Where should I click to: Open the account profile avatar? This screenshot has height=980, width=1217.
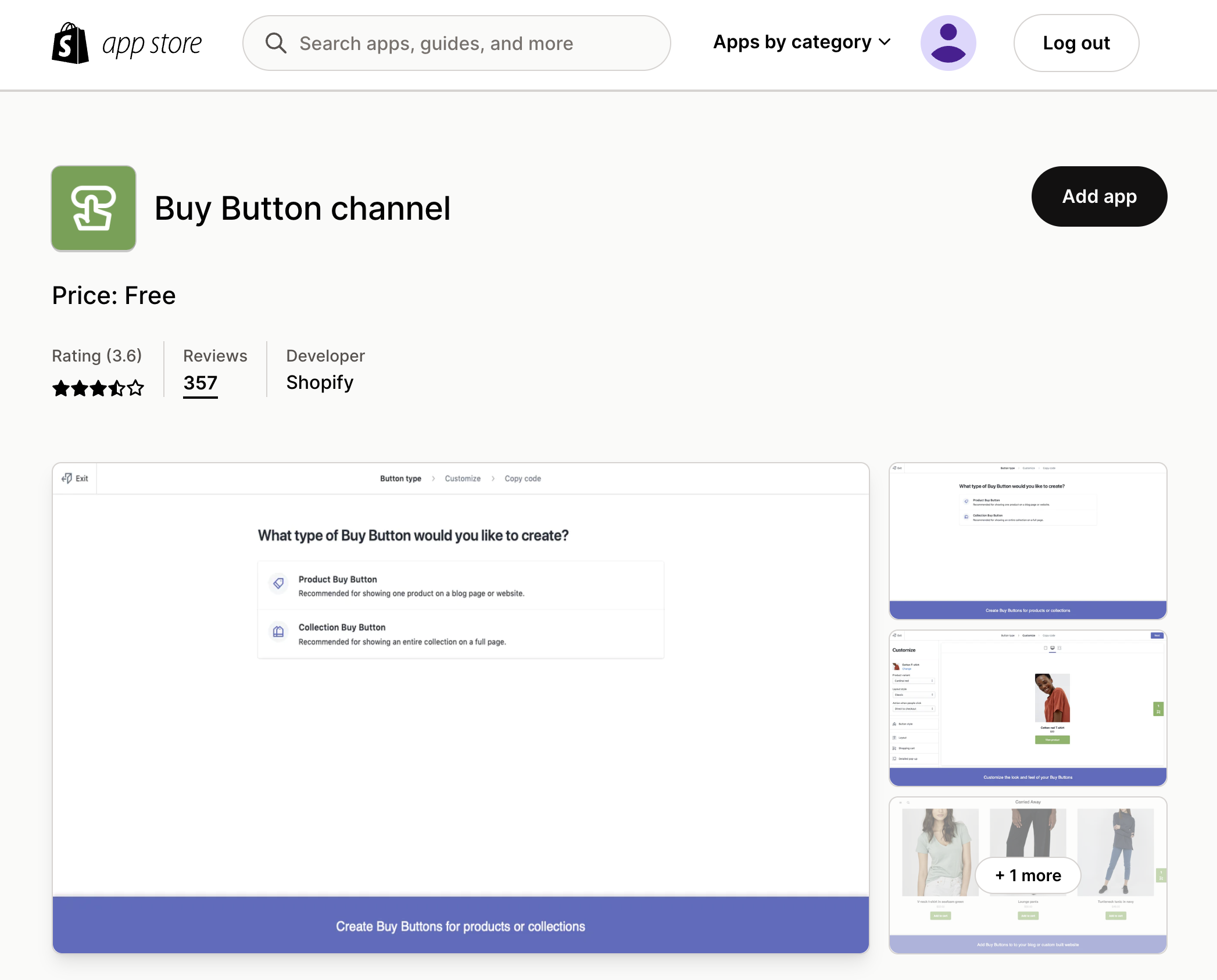coord(948,42)
